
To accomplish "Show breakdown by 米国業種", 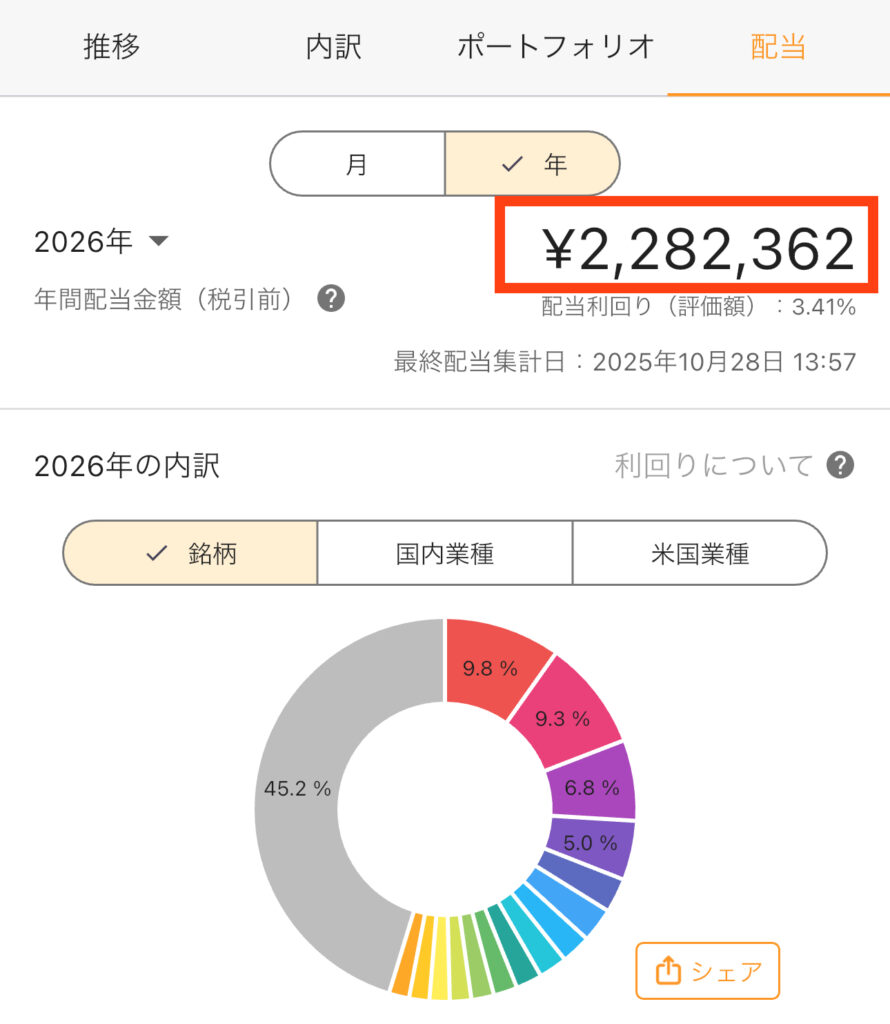I will 699,553.
